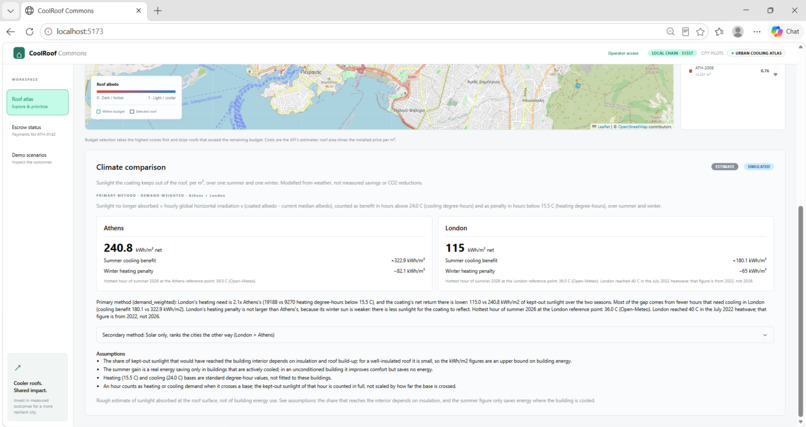This screenshot has width=806, height=427.
Task: Expand the ATH-2008 roof row arrow
Action: click(775, 75)
